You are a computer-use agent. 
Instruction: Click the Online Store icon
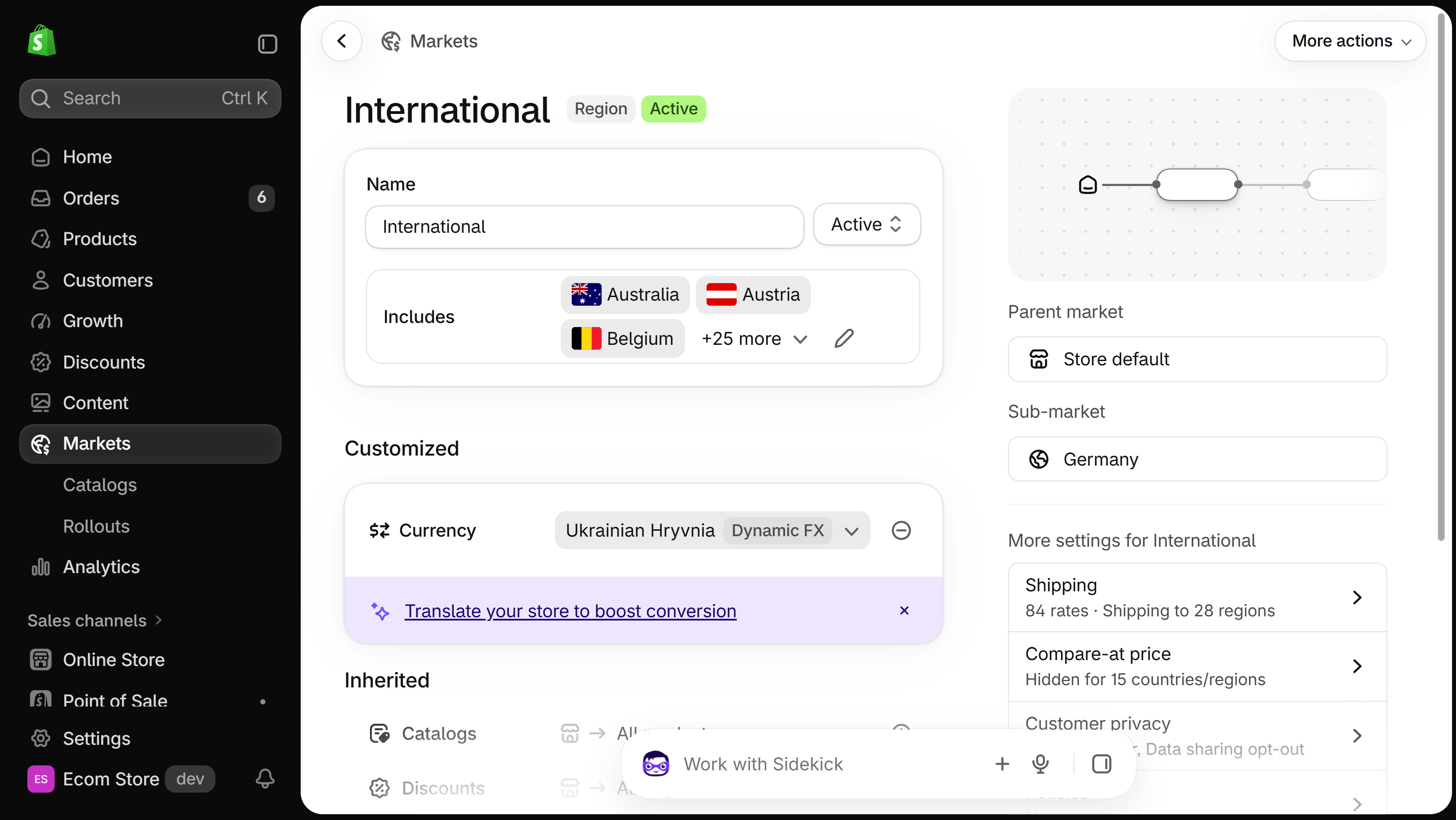coord(41,660)
